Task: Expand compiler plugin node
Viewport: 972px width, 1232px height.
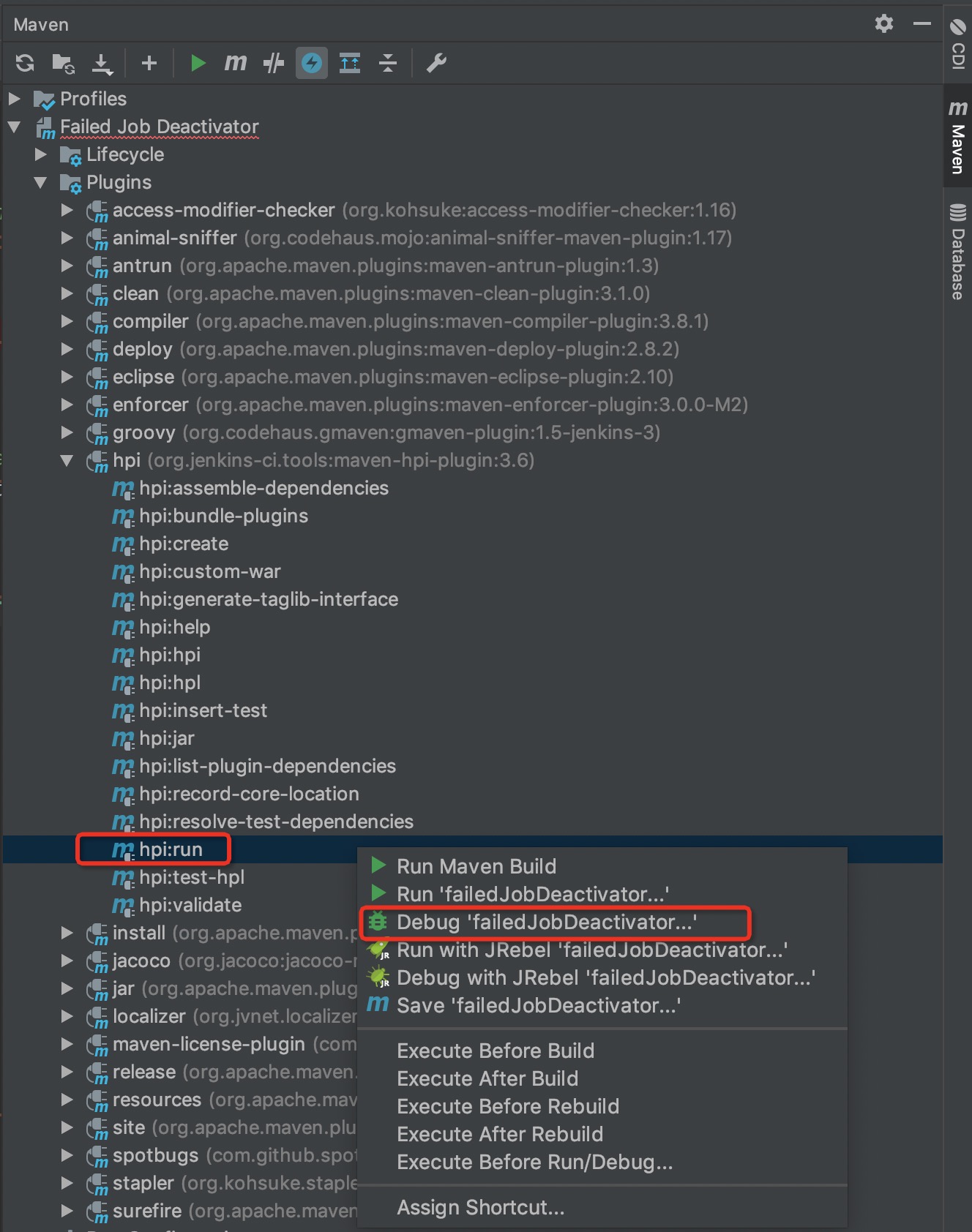Action: coord(67,321)
